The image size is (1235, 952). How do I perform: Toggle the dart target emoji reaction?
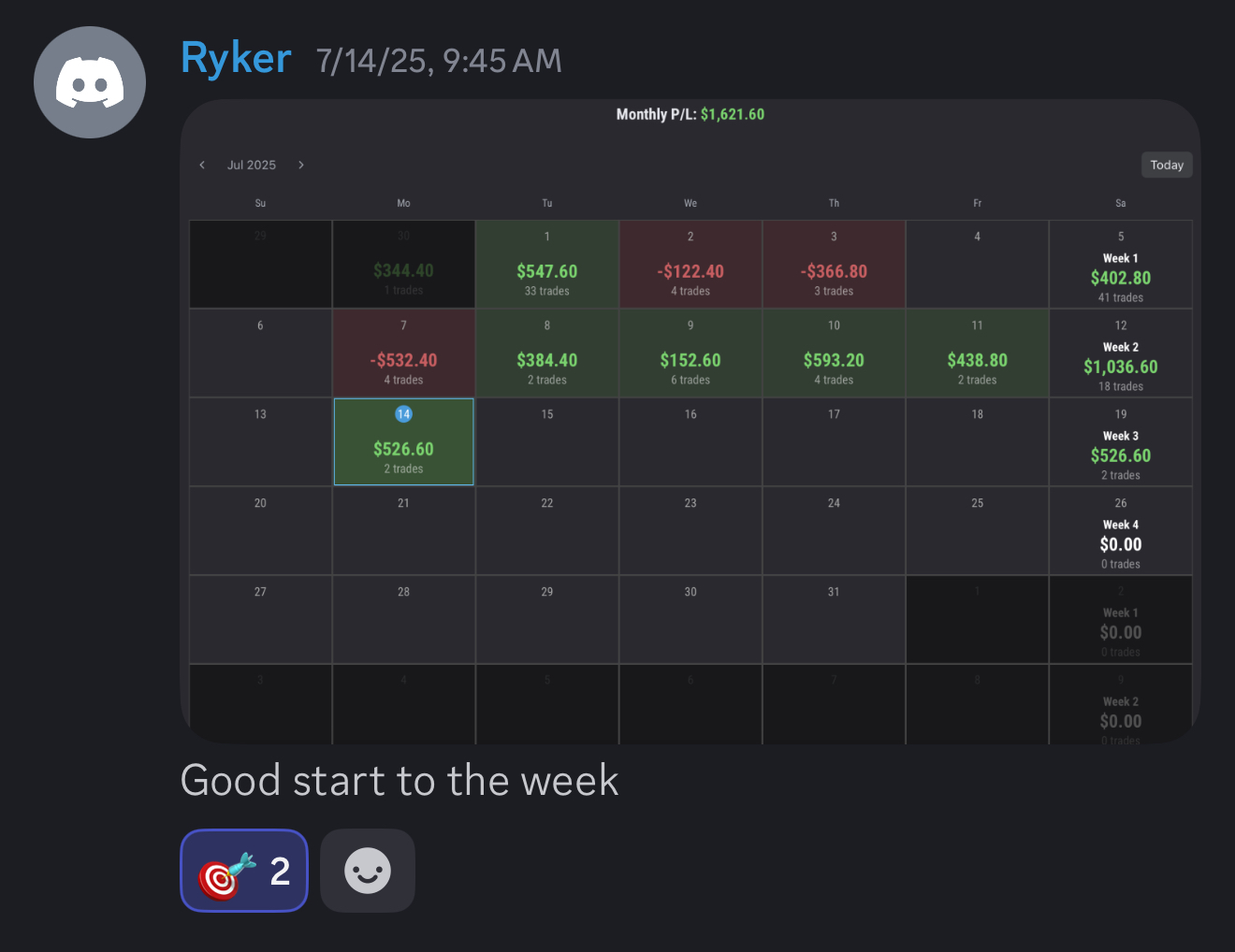(244, 871)
